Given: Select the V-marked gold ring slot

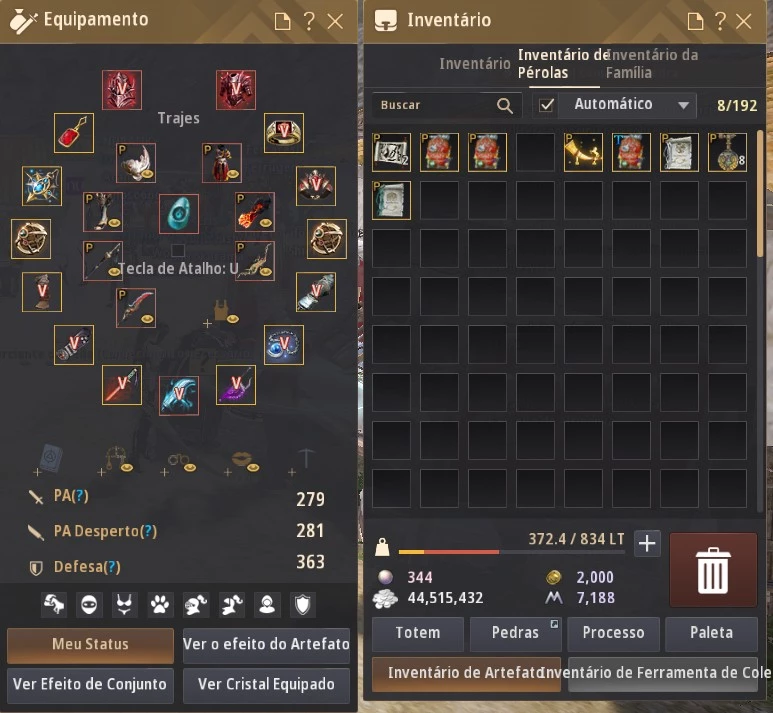Looking at the screenshot, I should click(x=283, y=133).
